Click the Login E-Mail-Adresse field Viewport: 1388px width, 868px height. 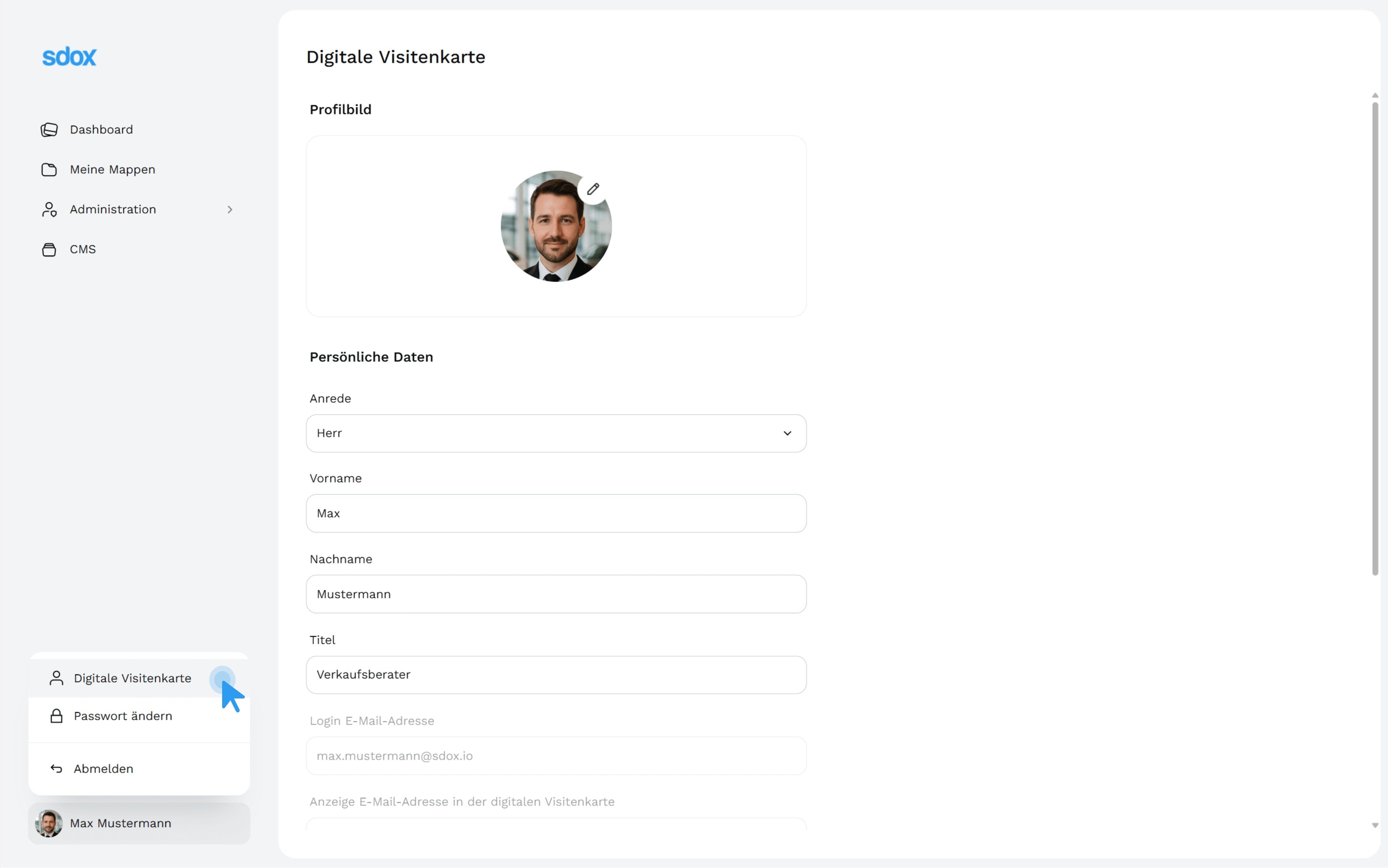tap(555, 756)
